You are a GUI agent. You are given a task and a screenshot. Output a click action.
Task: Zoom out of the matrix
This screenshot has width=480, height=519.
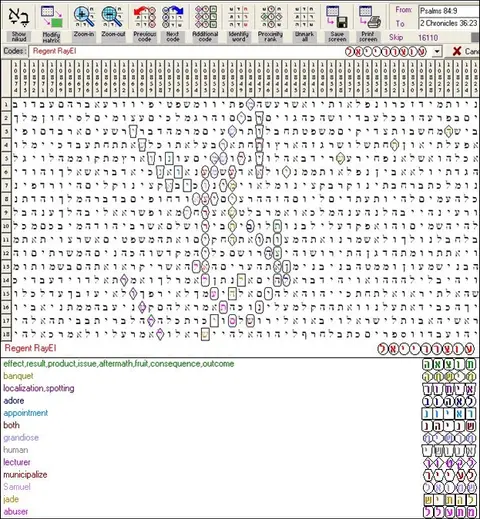point(113,23)
